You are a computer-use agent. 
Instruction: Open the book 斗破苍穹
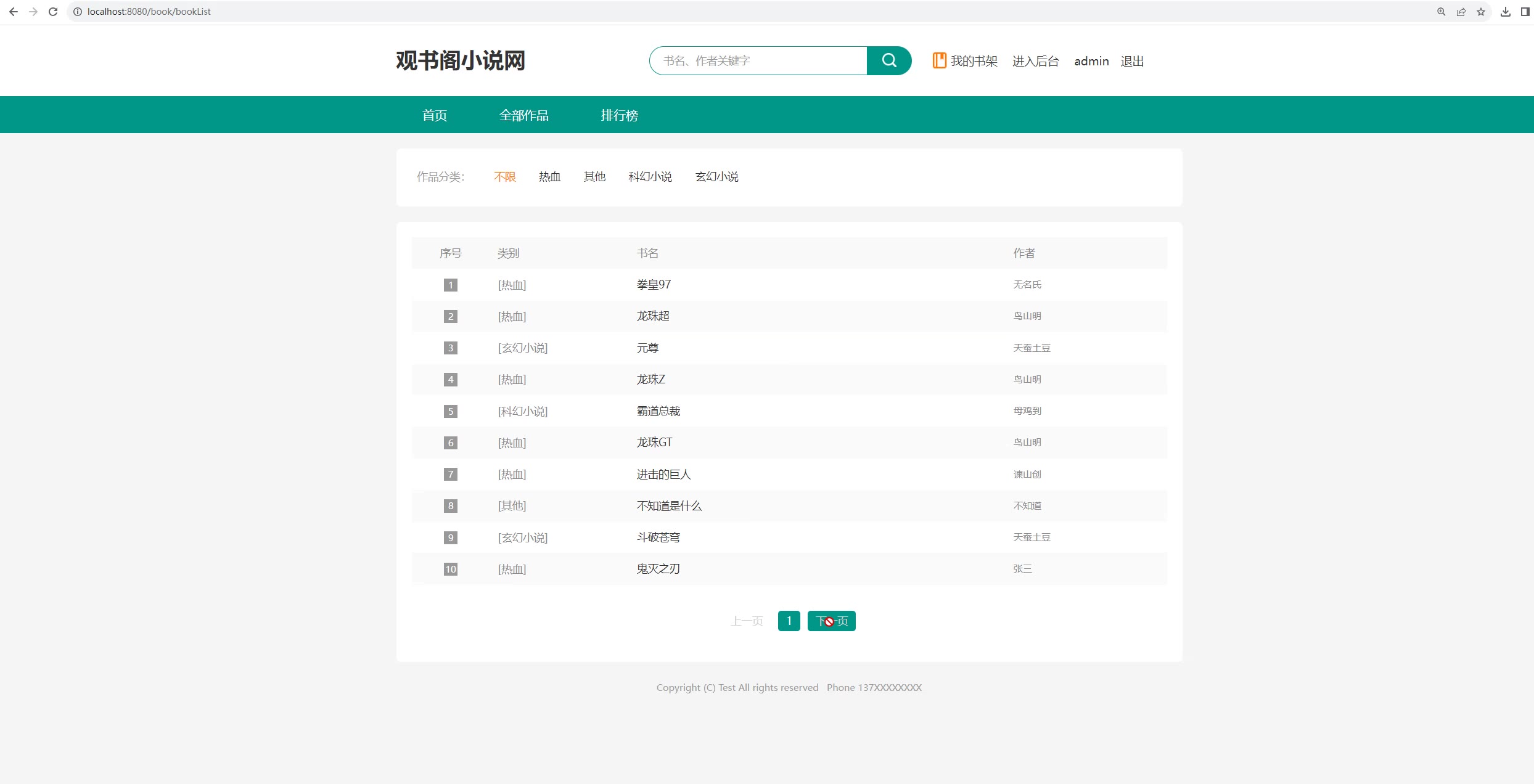[x=658, y=537]
